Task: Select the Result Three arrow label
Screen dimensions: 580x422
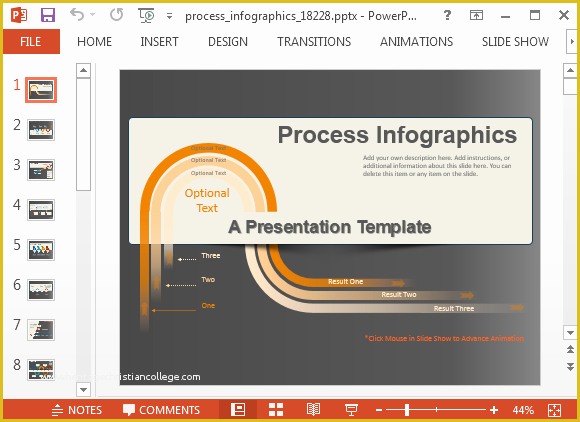Action: pyautogui.click(x=454, y=308)
